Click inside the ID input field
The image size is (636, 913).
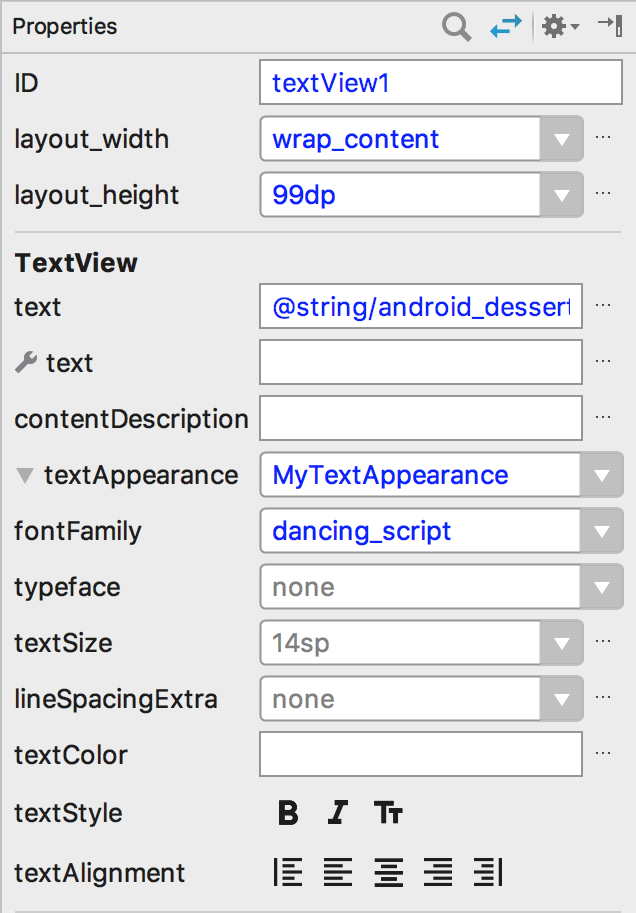click(x=440, y=83)
